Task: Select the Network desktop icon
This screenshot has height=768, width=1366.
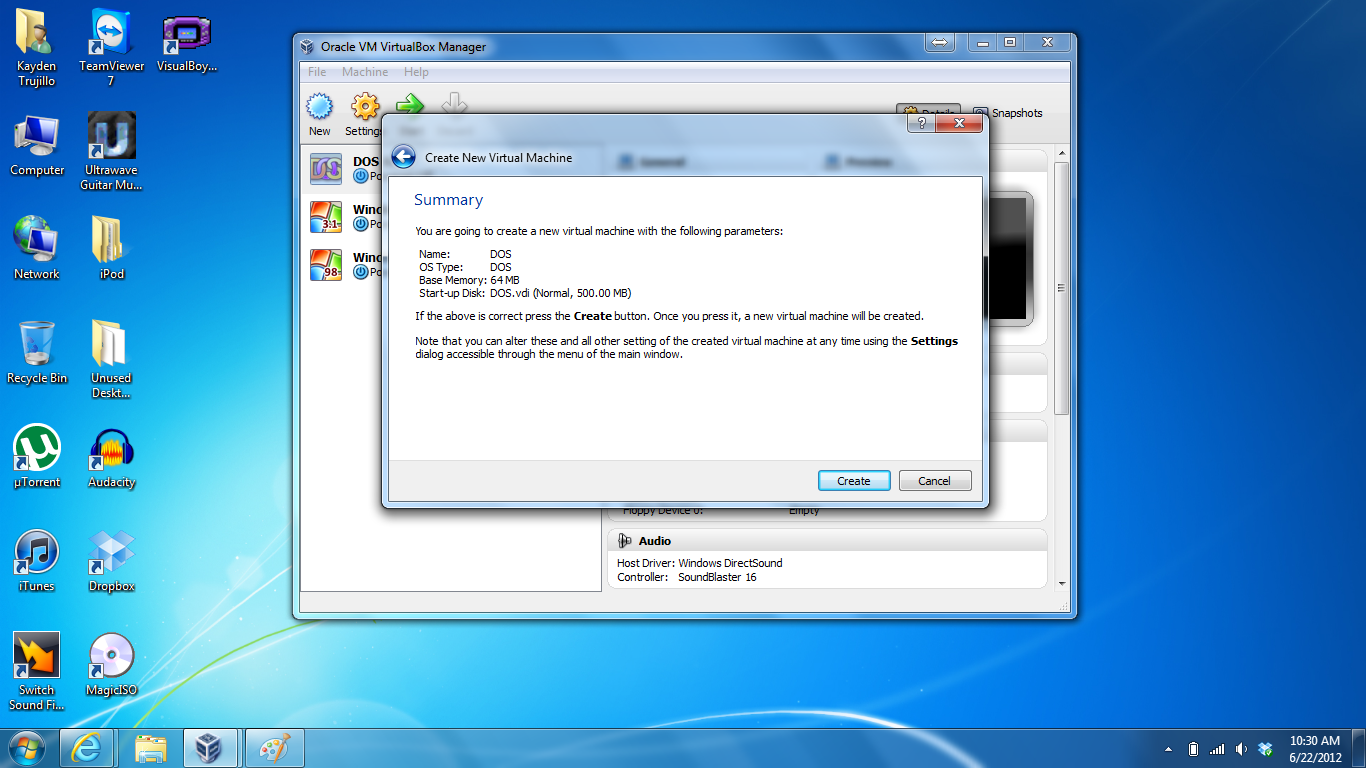Action: click(x=37, y=248)
